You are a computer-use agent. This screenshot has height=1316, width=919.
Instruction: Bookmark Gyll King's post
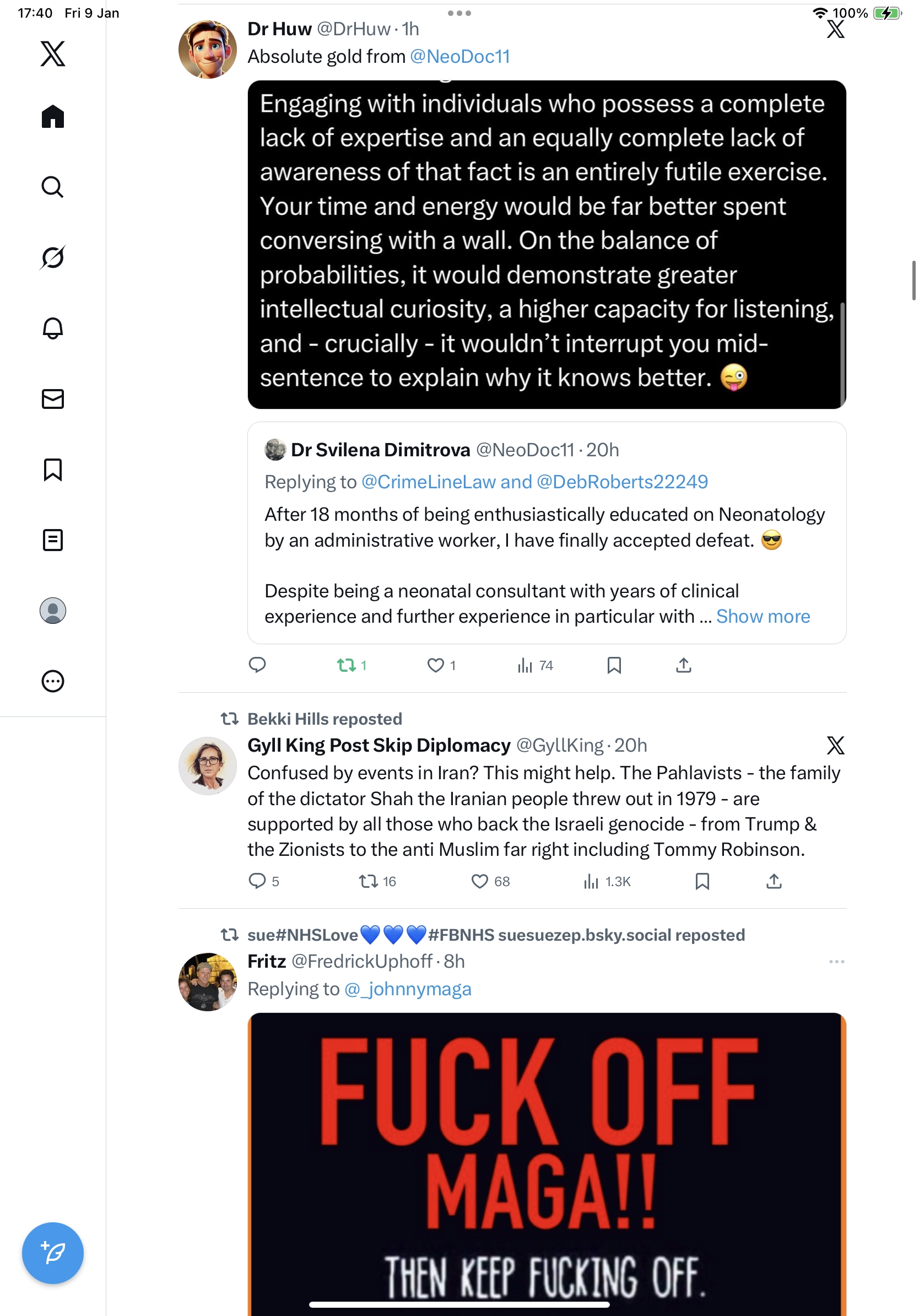coord(702,881)
